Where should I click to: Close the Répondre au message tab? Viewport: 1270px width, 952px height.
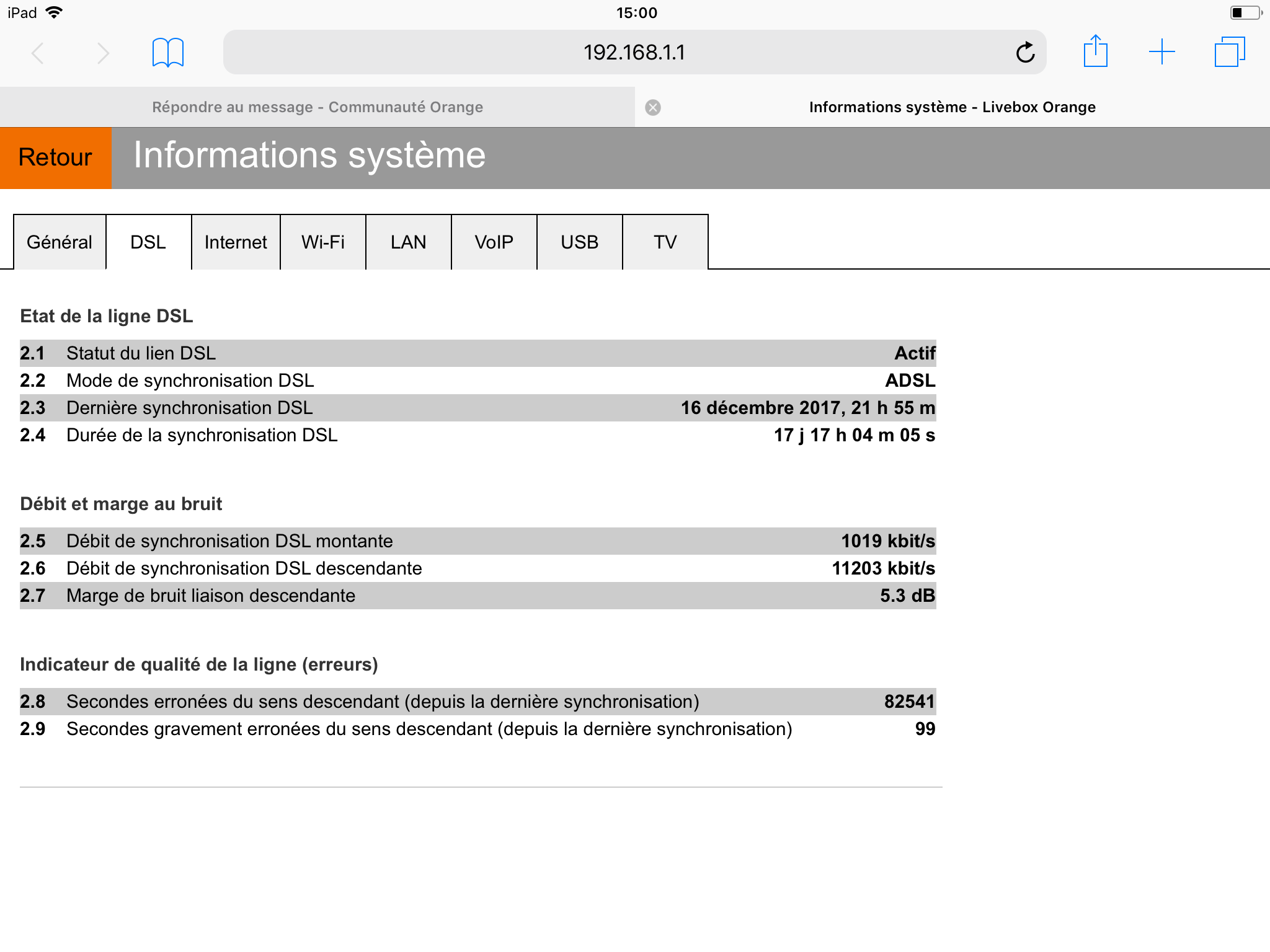(652, 107)
